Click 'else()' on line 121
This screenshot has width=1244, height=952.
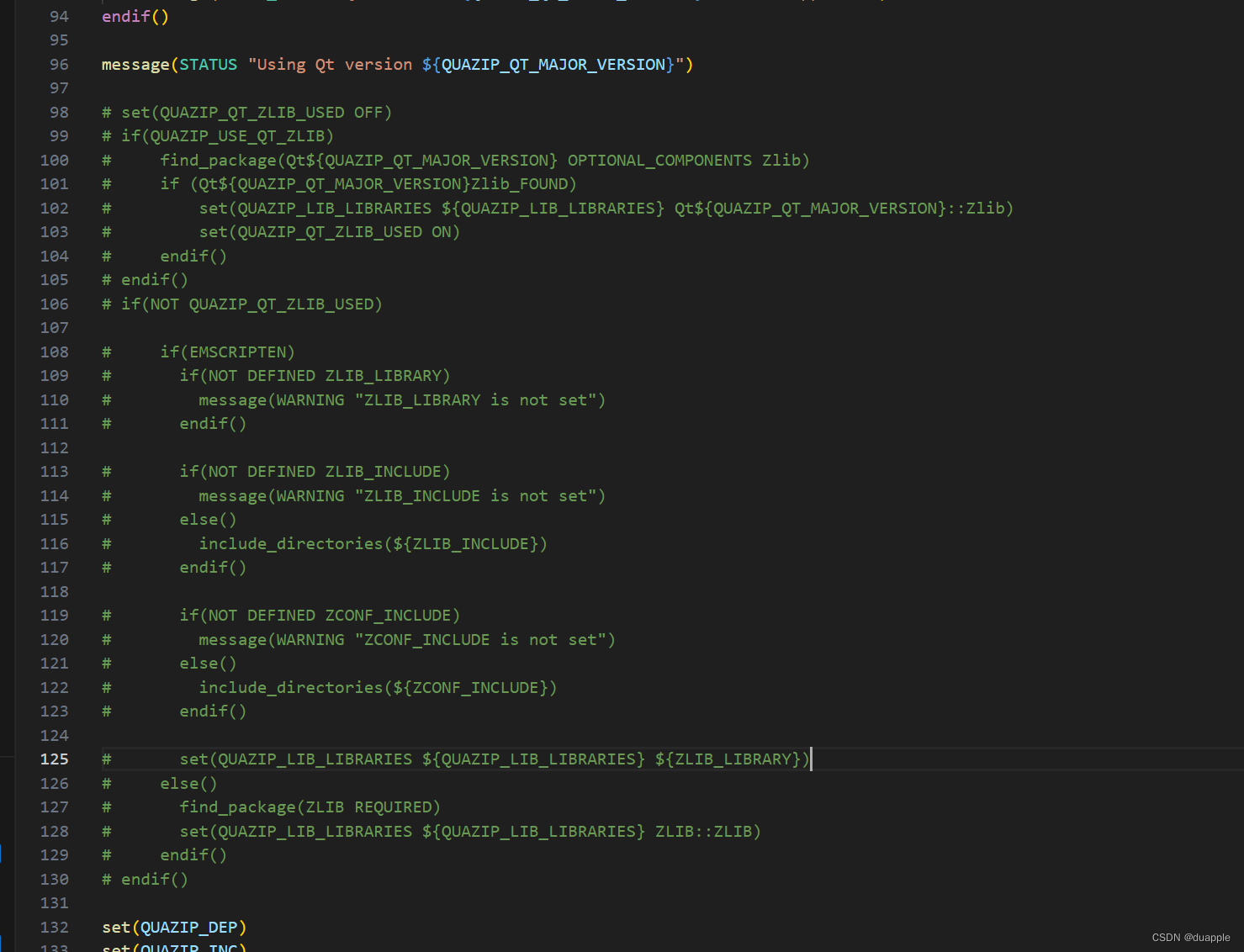pyautogui.click(x=209, y=664)
